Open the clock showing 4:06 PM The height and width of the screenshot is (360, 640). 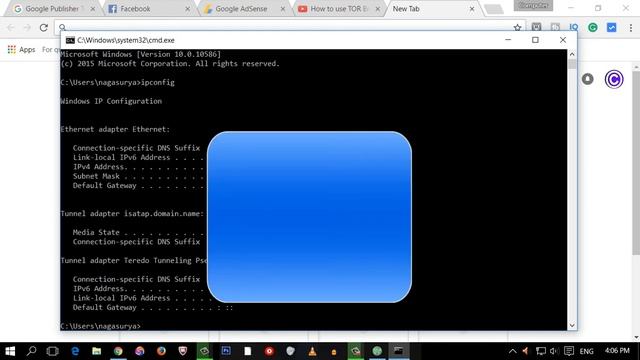[617, 351]
